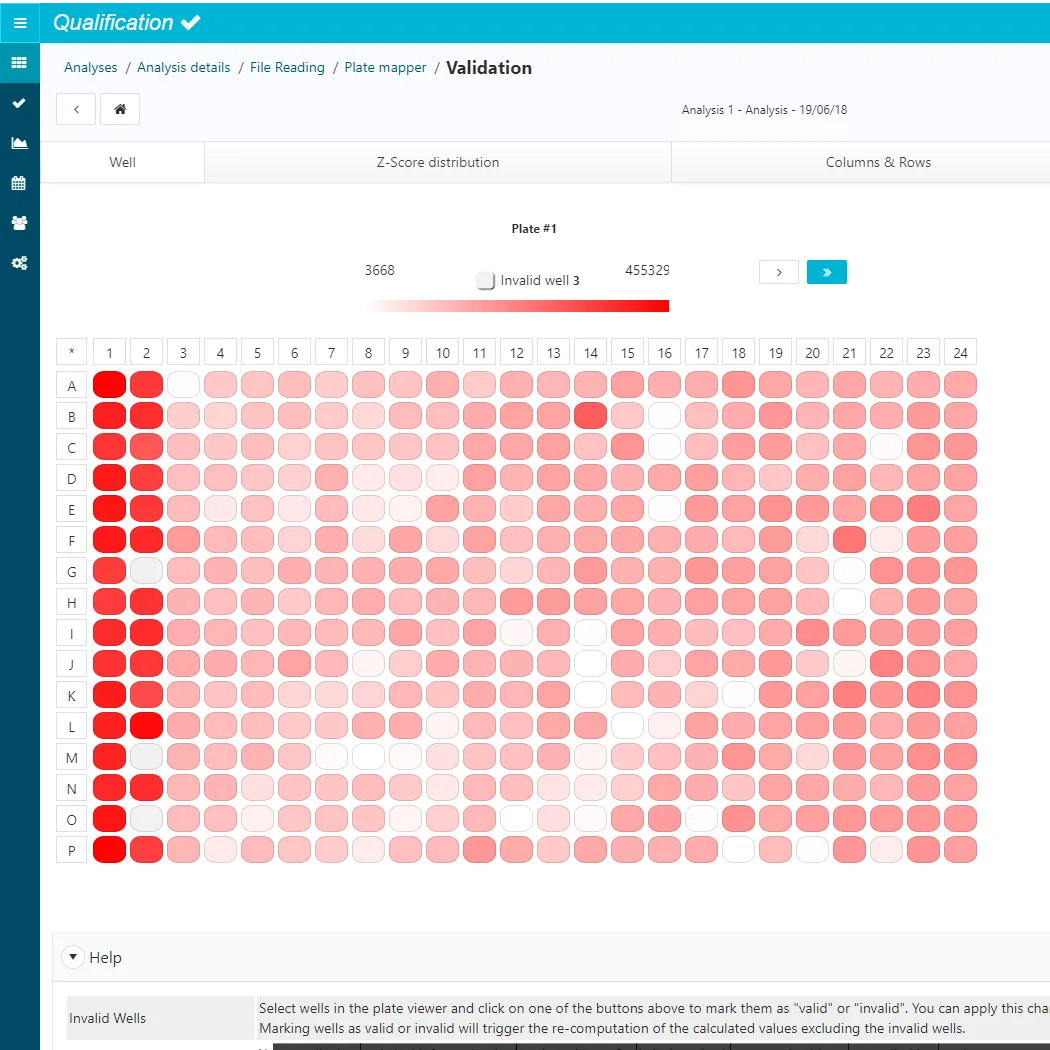Go back with the left chevron button
Screen dimensions: 1050x1050
(76, 109)
